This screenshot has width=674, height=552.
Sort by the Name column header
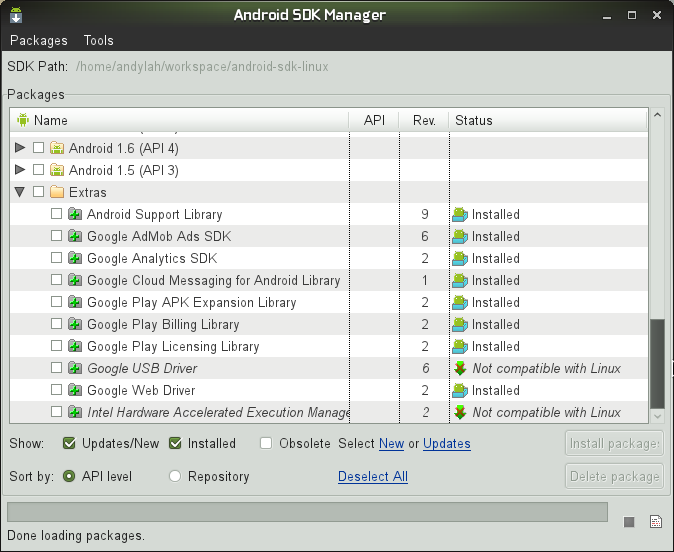179,120
